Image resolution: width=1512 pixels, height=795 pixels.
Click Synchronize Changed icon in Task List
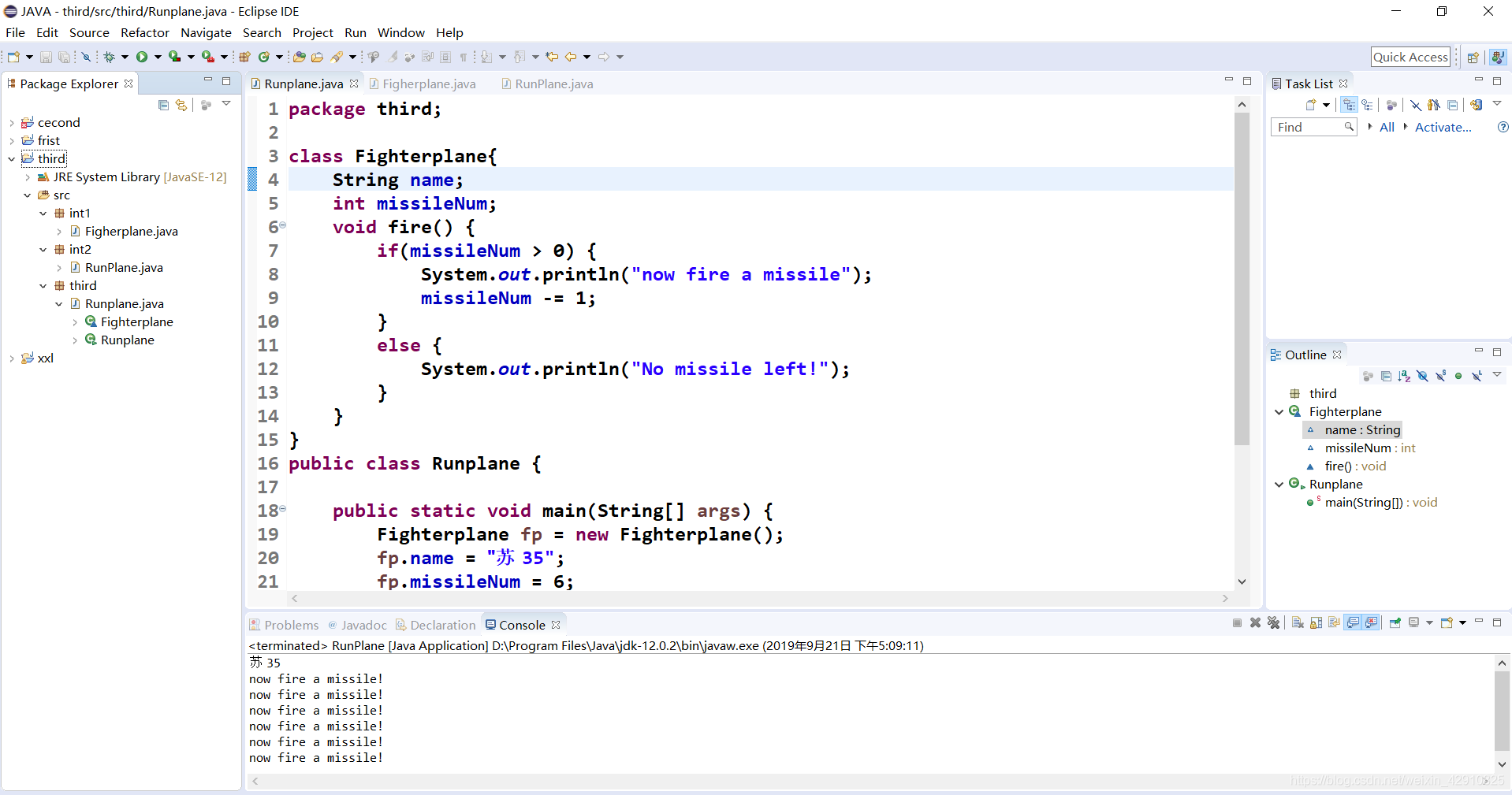1476,105
